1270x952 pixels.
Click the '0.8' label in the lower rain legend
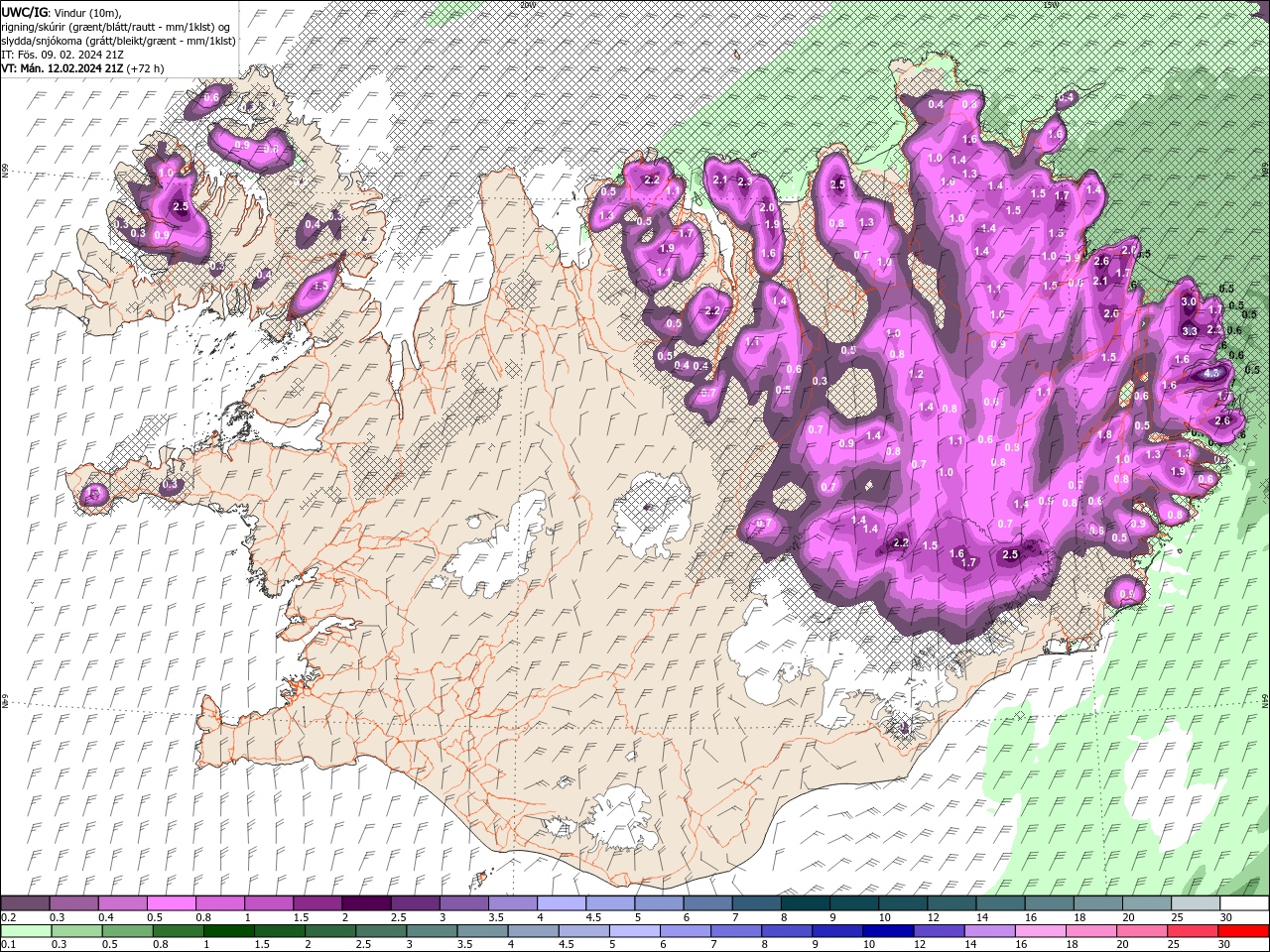(160, 945)
